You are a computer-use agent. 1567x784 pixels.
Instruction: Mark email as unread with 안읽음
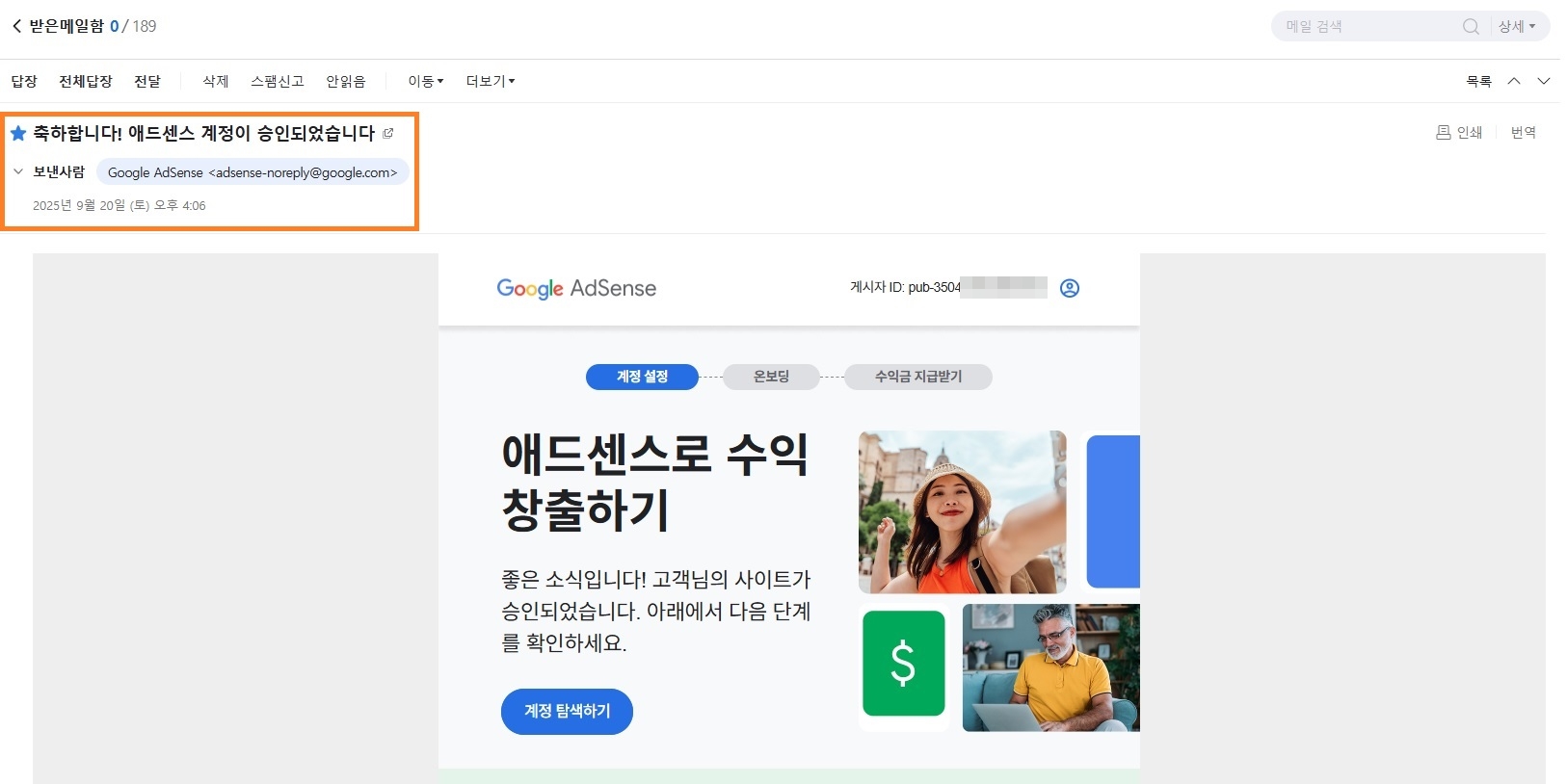(345, 81)
